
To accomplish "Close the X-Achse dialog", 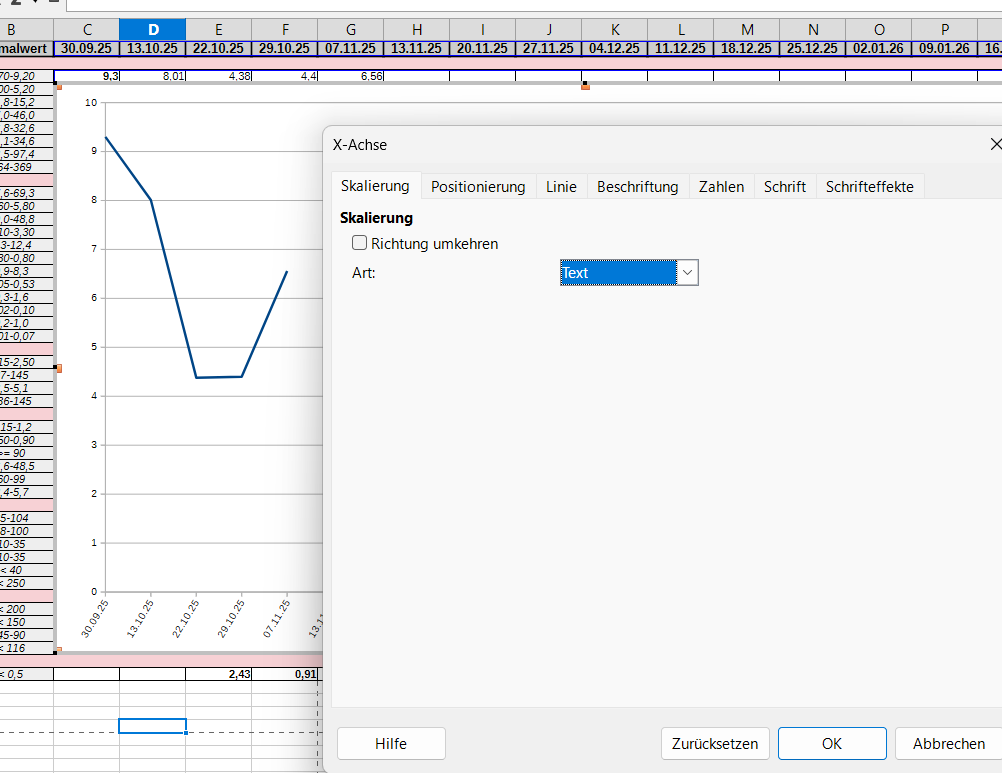I will [994, 145].
